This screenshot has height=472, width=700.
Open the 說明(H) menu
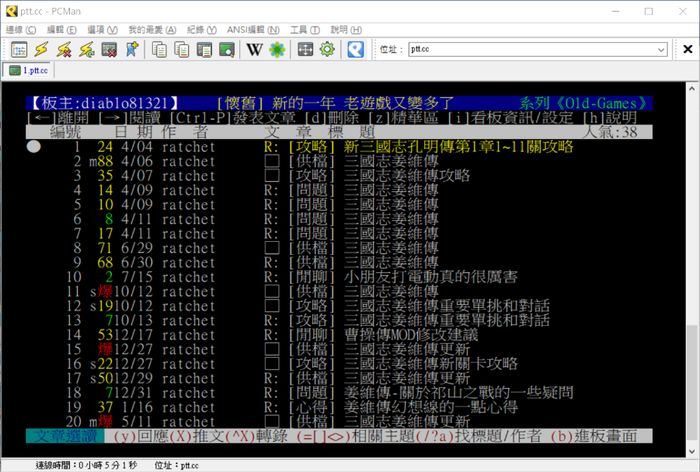pyautogui.click(x=346, y=30)
